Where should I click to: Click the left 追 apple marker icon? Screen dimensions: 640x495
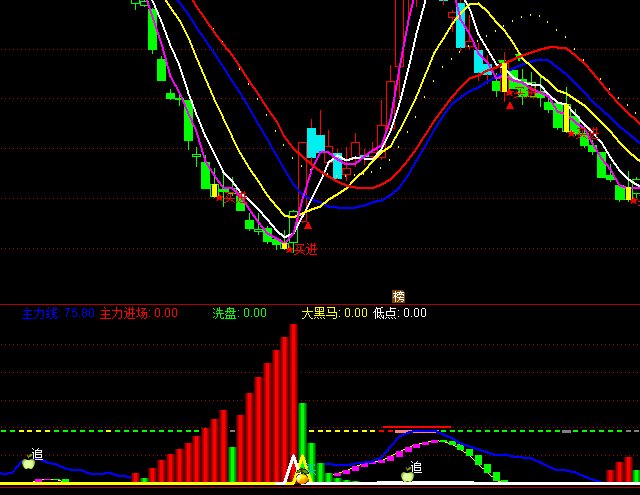point(29,463)
